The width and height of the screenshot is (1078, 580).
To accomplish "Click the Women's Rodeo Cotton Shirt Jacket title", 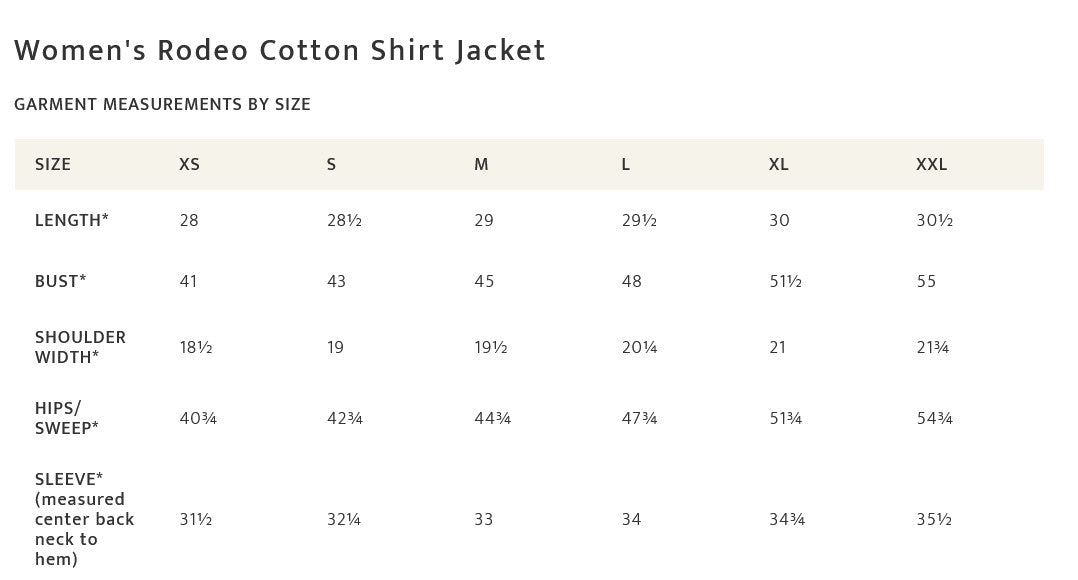I will (280, 51).
